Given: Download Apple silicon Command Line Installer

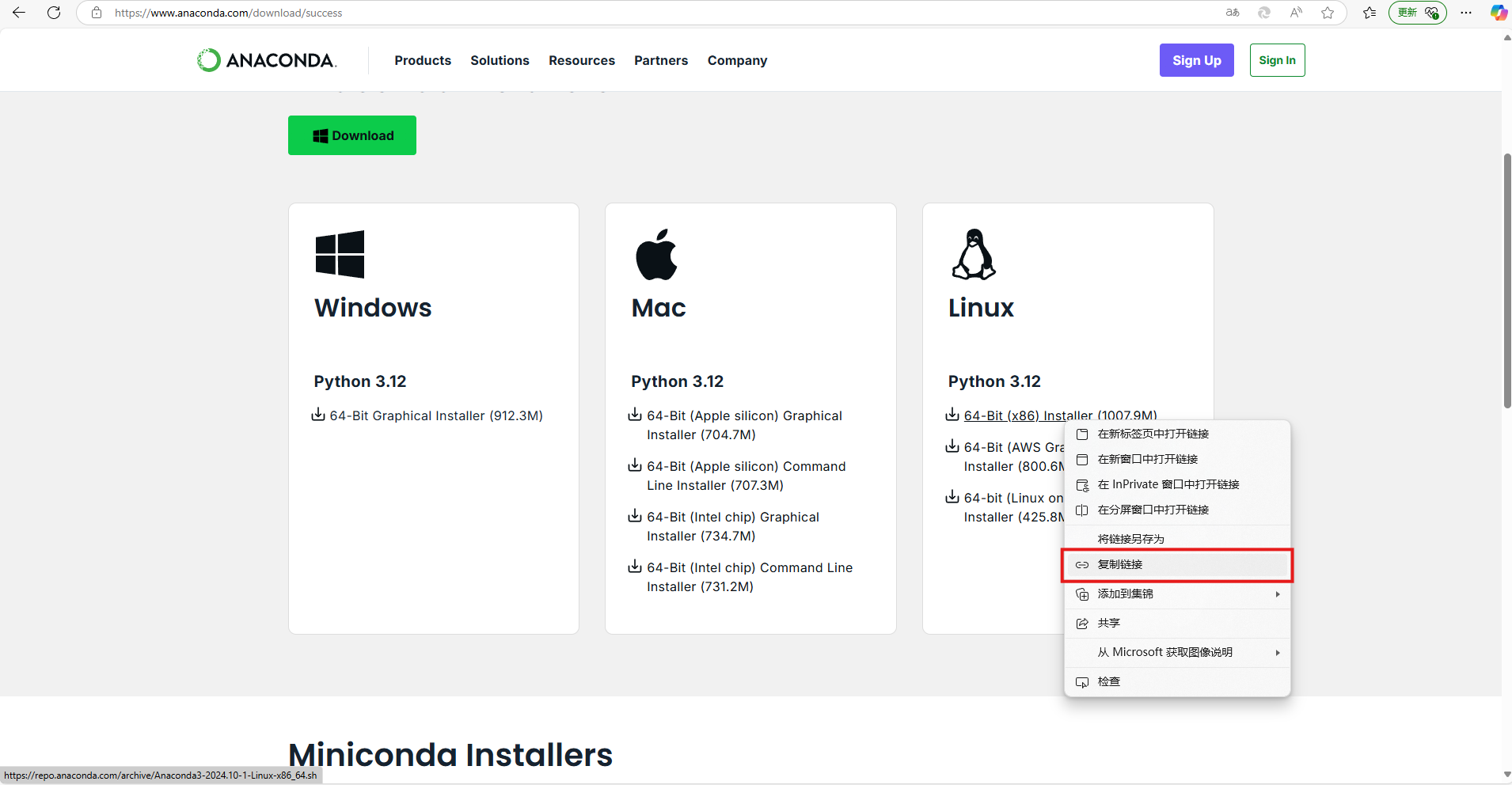Looking at the screenshot, I should (747, 476).
